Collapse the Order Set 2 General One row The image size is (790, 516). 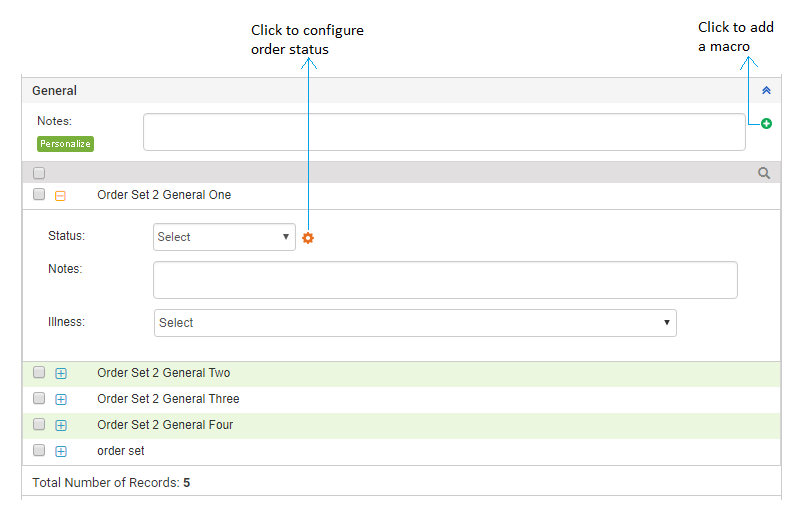(x=60, y=196)
